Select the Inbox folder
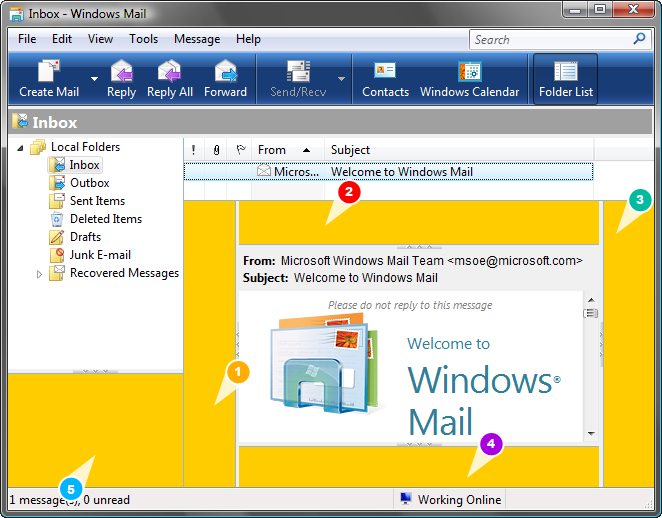This screenshot has width=662, height=518. click(84, 165)
